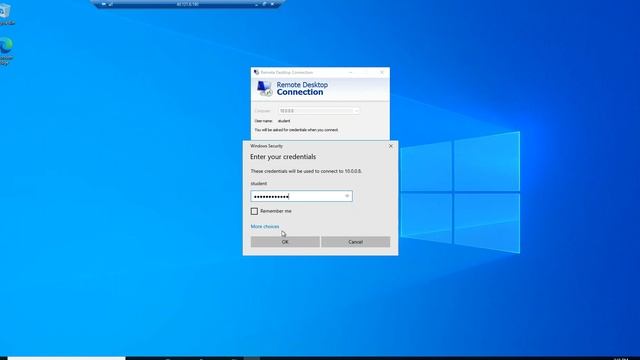Reveal password with the eye icon
640x360 pixels.
[x=347, y=196]
